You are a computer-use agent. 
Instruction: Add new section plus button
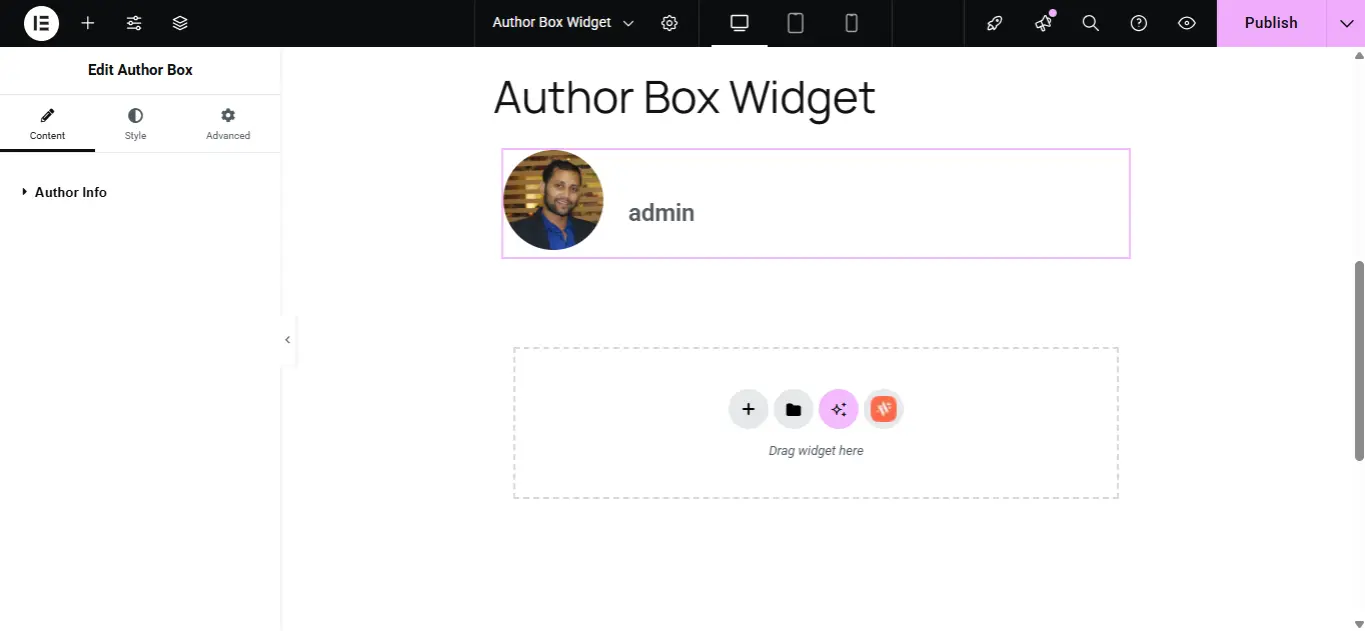point(748,409)
